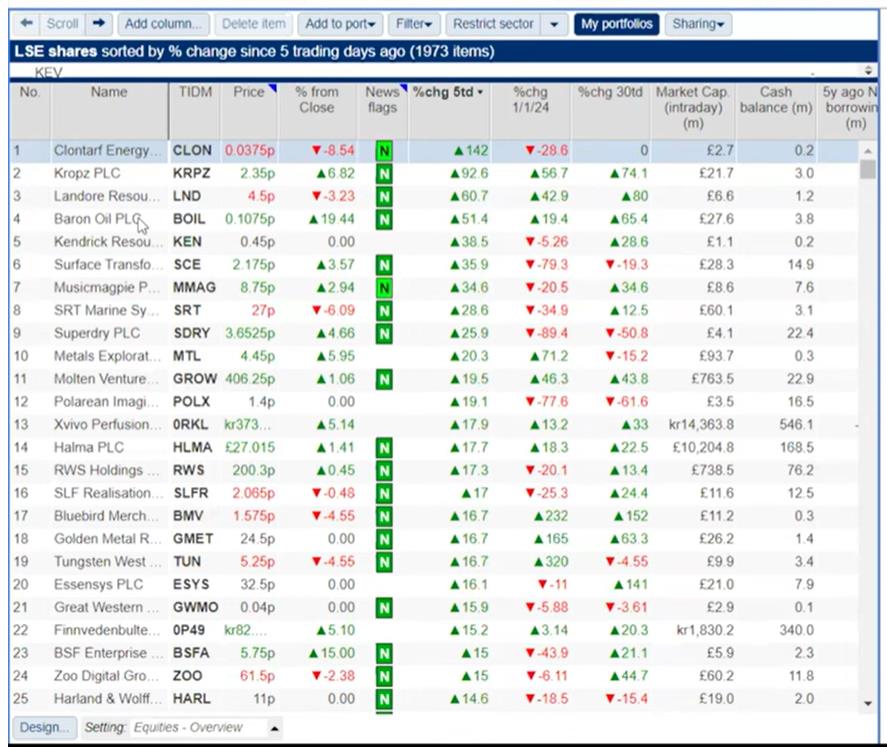Image resolution: width=887 pixels, height=747 pixels.
Task: Click the table scrollbar up arrow
Action: pos(868,151)
